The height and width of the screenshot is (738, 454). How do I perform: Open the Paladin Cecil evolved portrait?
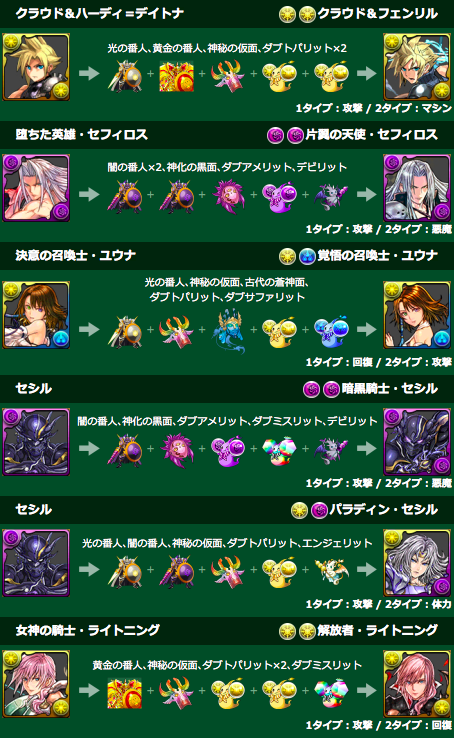tap(417, 563)
